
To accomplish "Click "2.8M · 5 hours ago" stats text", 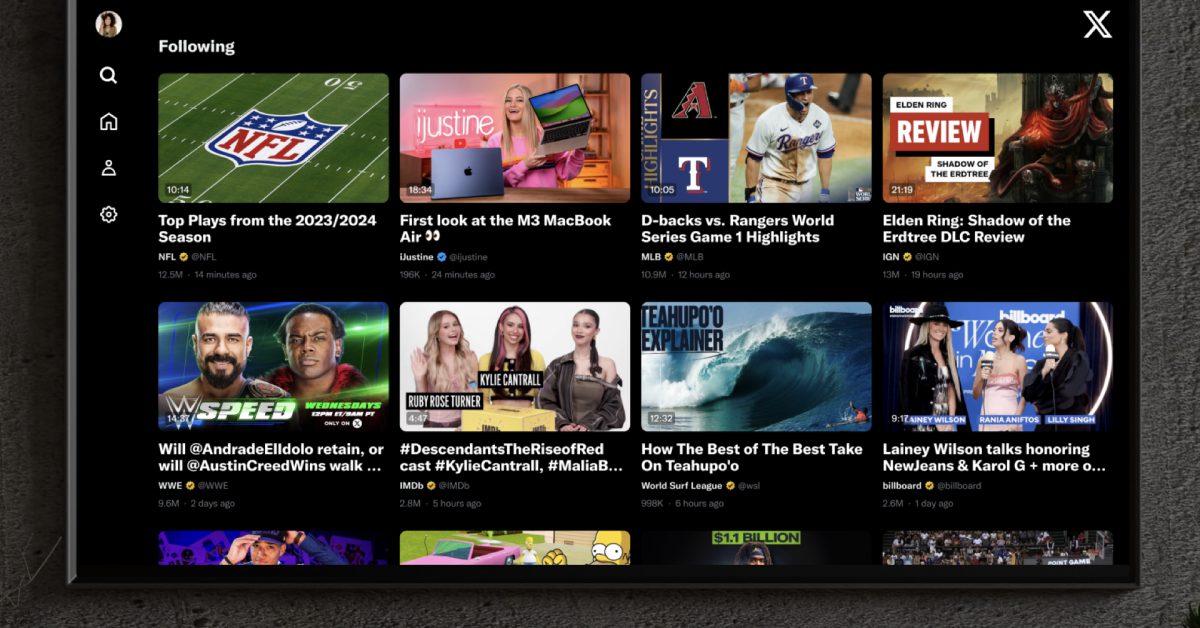I will pyautogui.click(x=440, y=504).
